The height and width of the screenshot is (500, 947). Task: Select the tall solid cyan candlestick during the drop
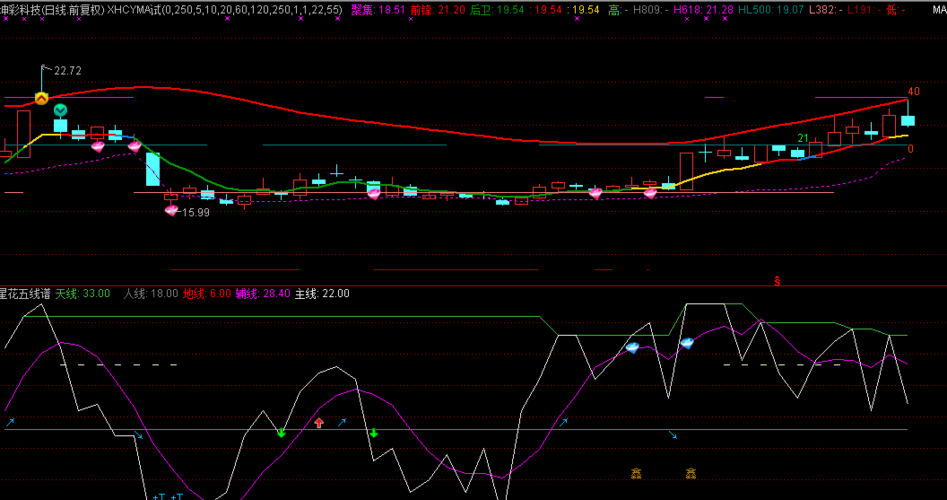153,169
